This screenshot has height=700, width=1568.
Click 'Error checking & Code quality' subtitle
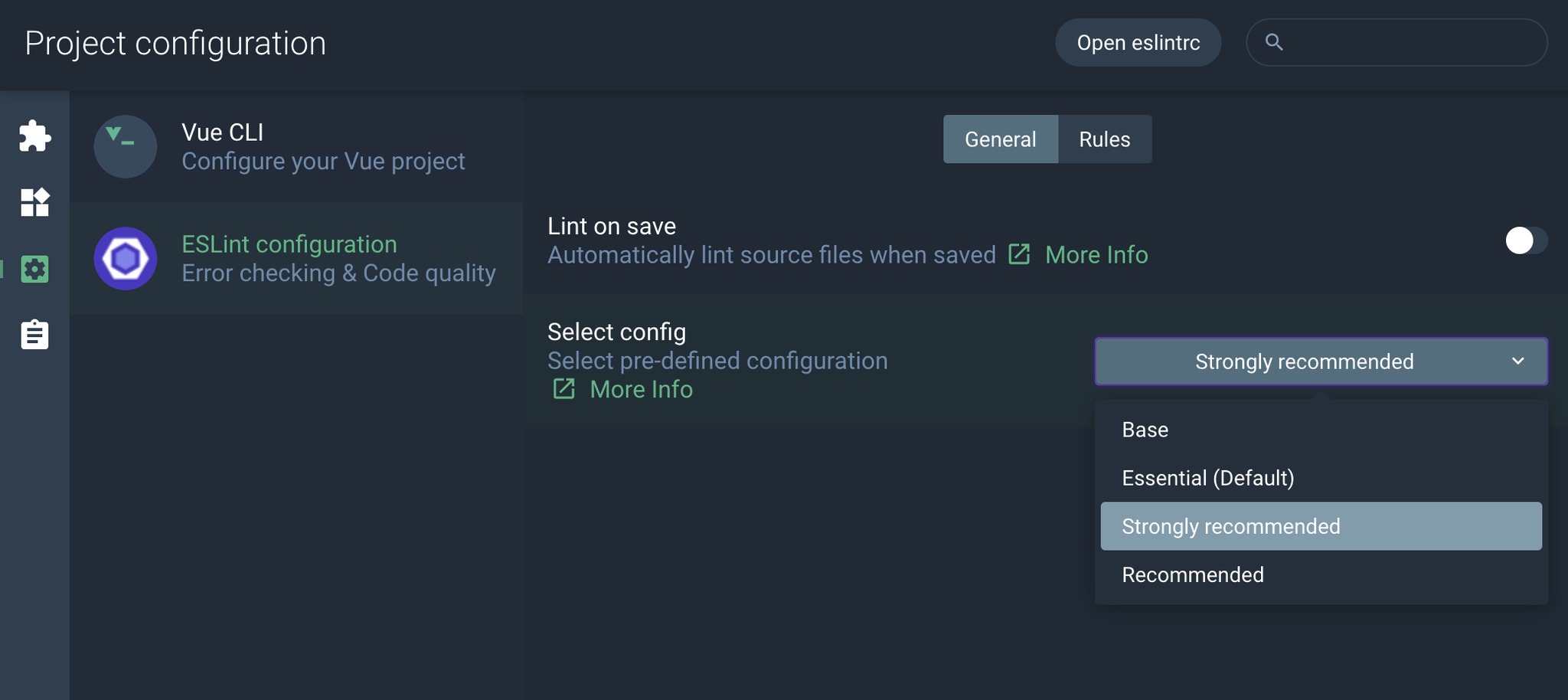(338, 273)
